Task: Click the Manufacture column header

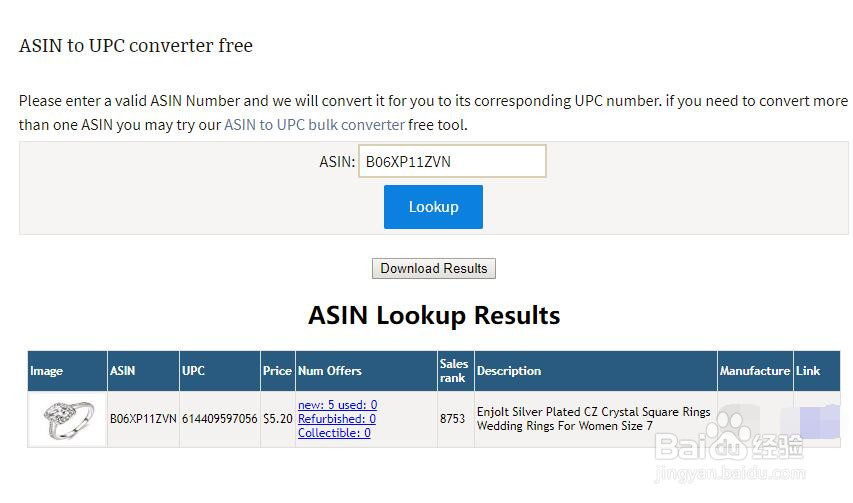Action: pyautogui.click(x=755, y=371)
